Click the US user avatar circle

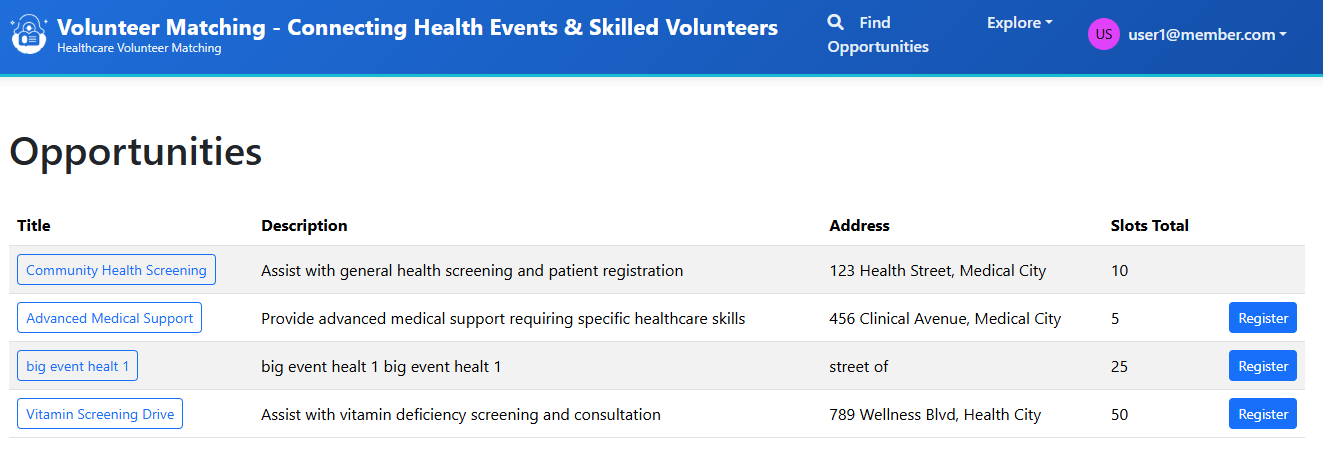1103,35
